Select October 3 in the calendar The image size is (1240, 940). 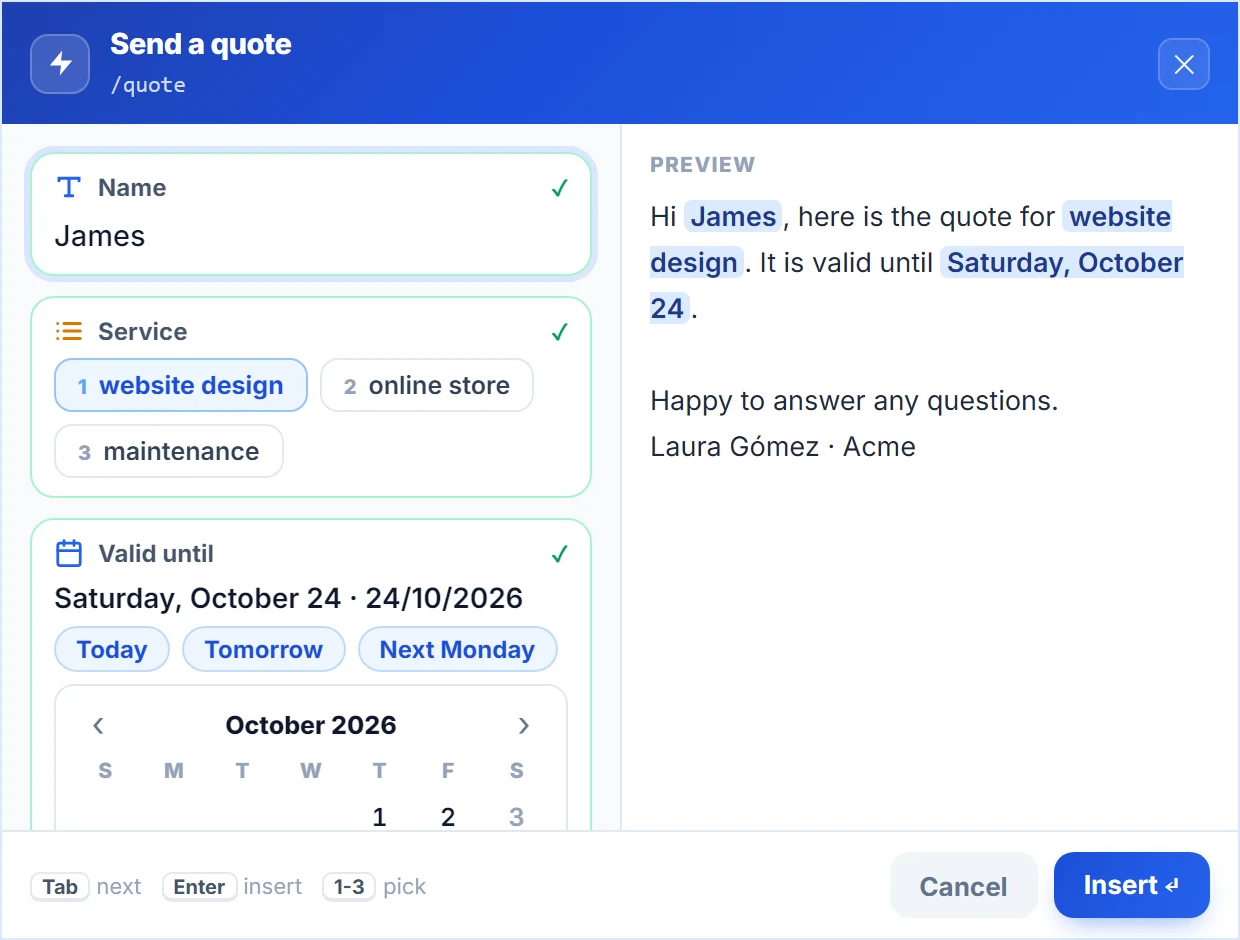[x=516, y=817]
